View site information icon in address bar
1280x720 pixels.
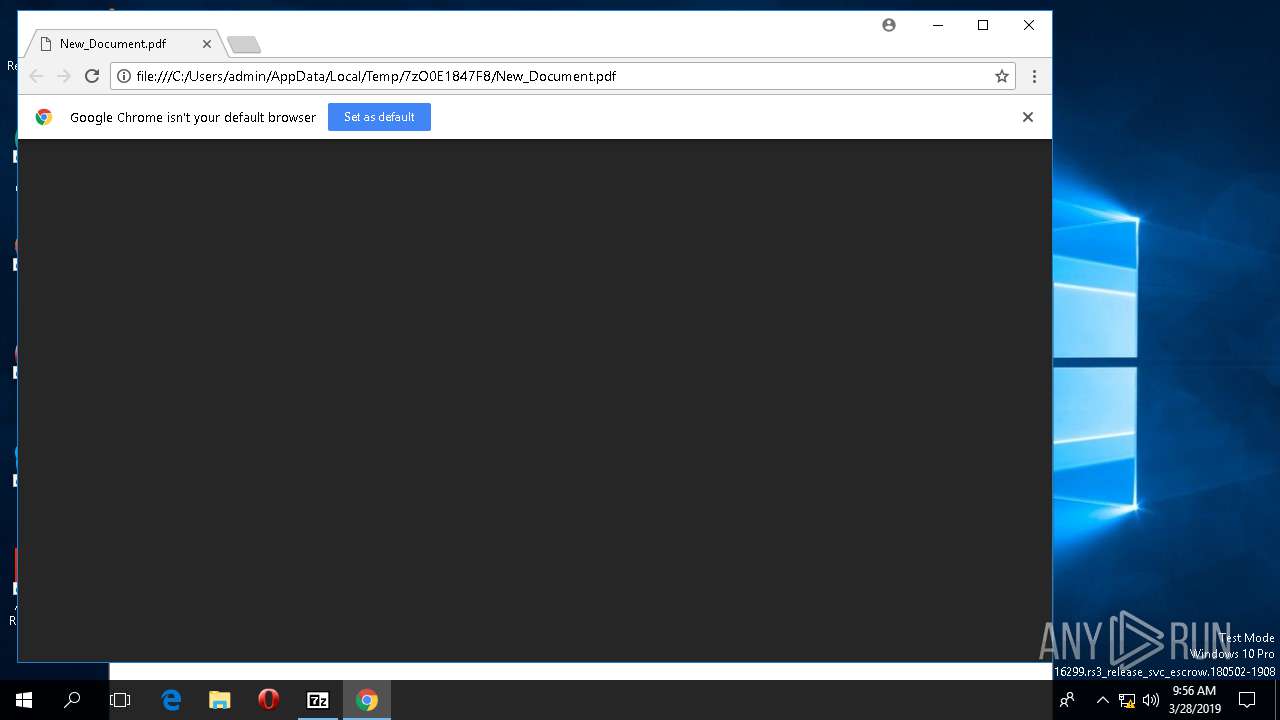[124, 76]
